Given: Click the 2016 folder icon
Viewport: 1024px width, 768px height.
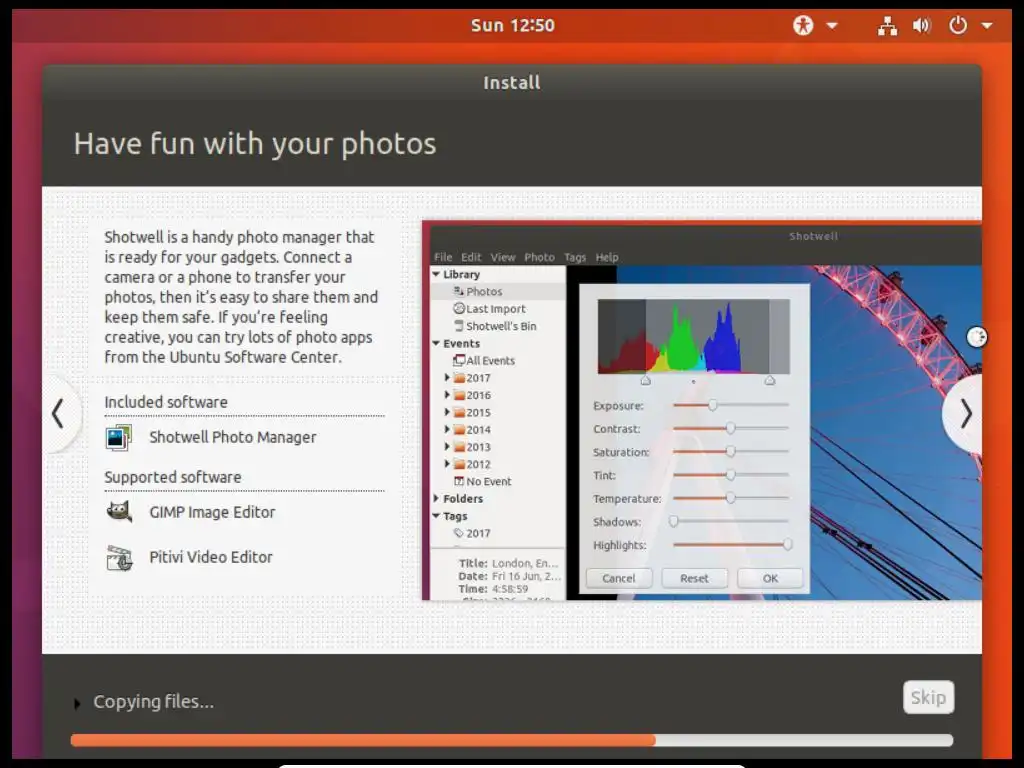Looking at the screenshot, I should 459,395.
